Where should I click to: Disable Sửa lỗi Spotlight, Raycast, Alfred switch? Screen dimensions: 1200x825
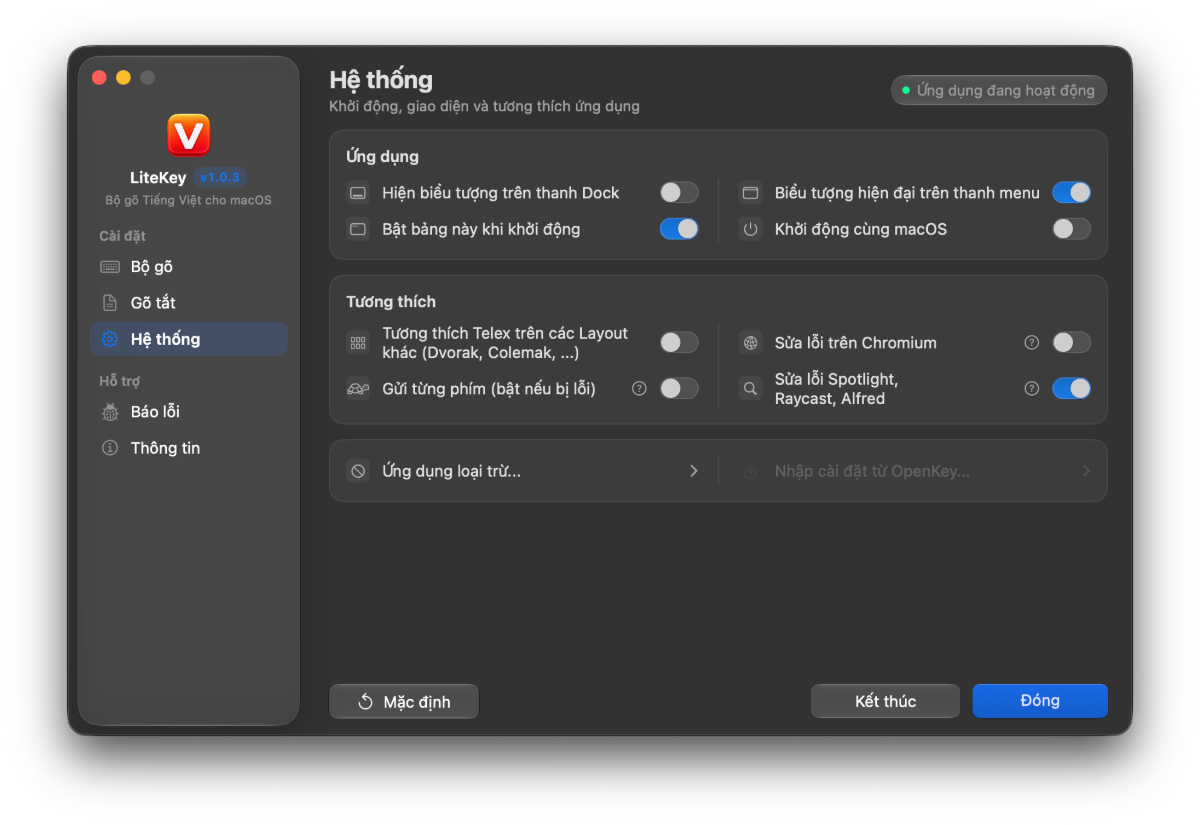(1071, 388)
